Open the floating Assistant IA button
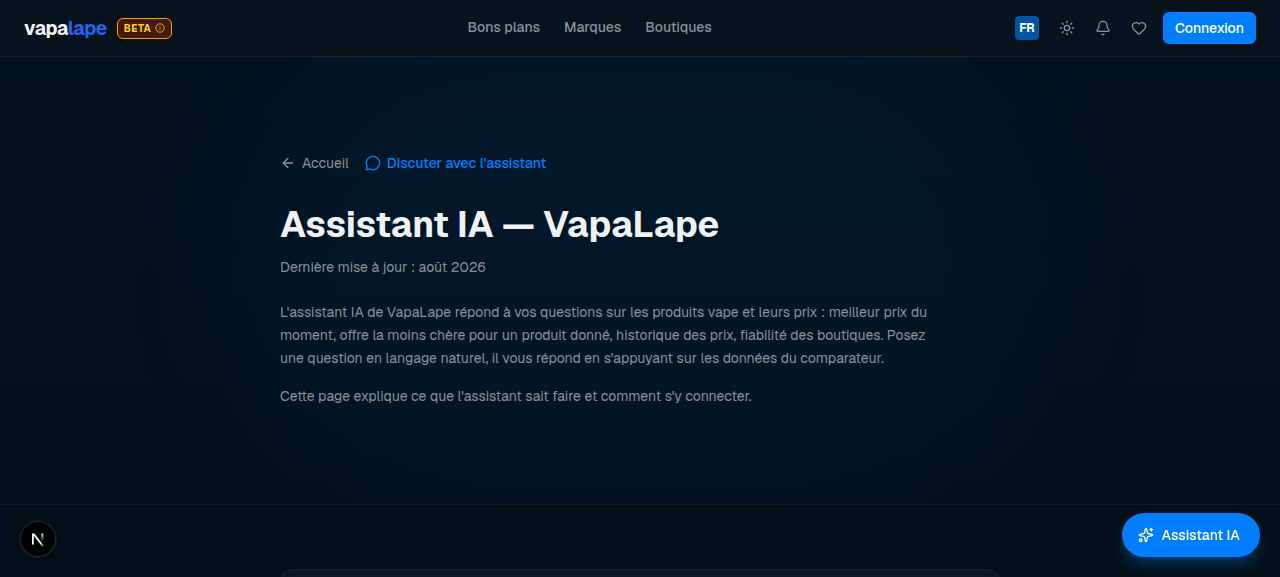 tap(1190, 535)
